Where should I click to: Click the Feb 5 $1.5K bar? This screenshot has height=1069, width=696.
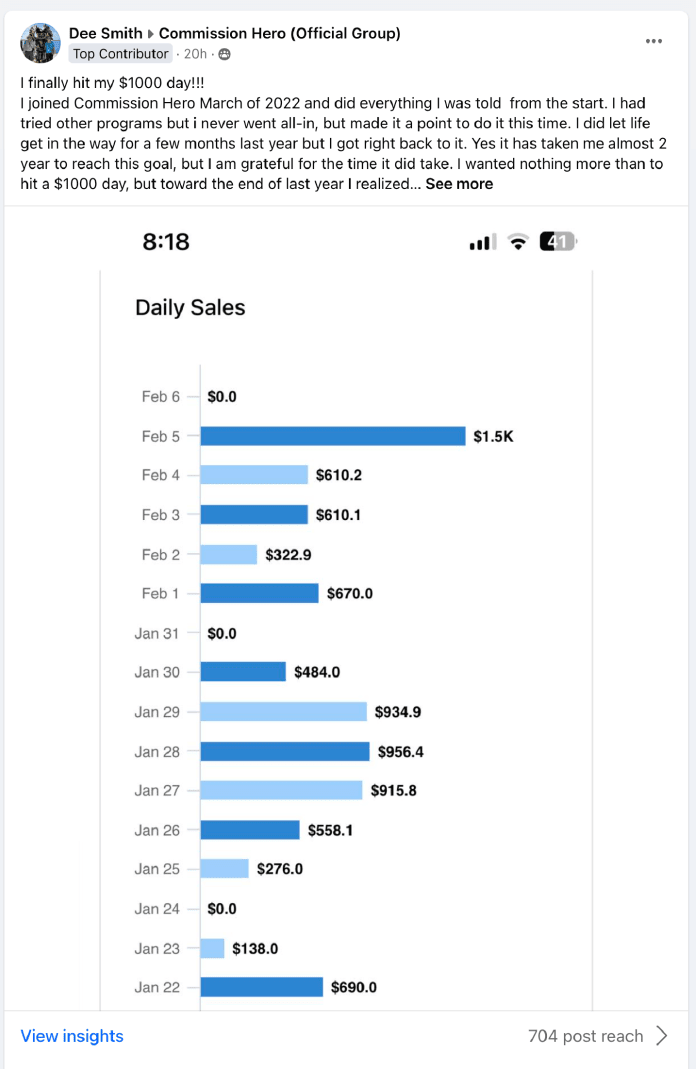[x=333, y=436]
